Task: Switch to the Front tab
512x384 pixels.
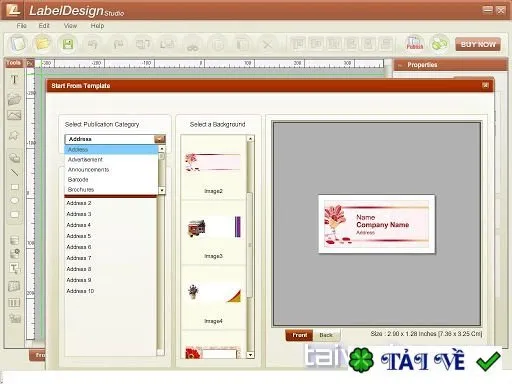Action: (x=299, y=335)
